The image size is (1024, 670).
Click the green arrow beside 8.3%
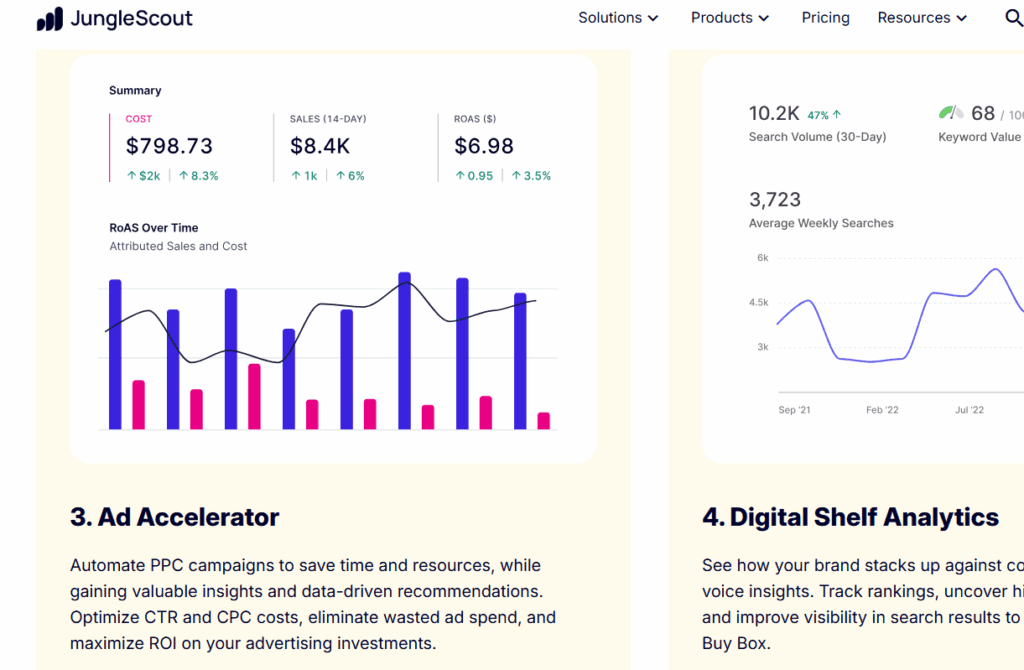pyautogui.click(x=183, y=176)
